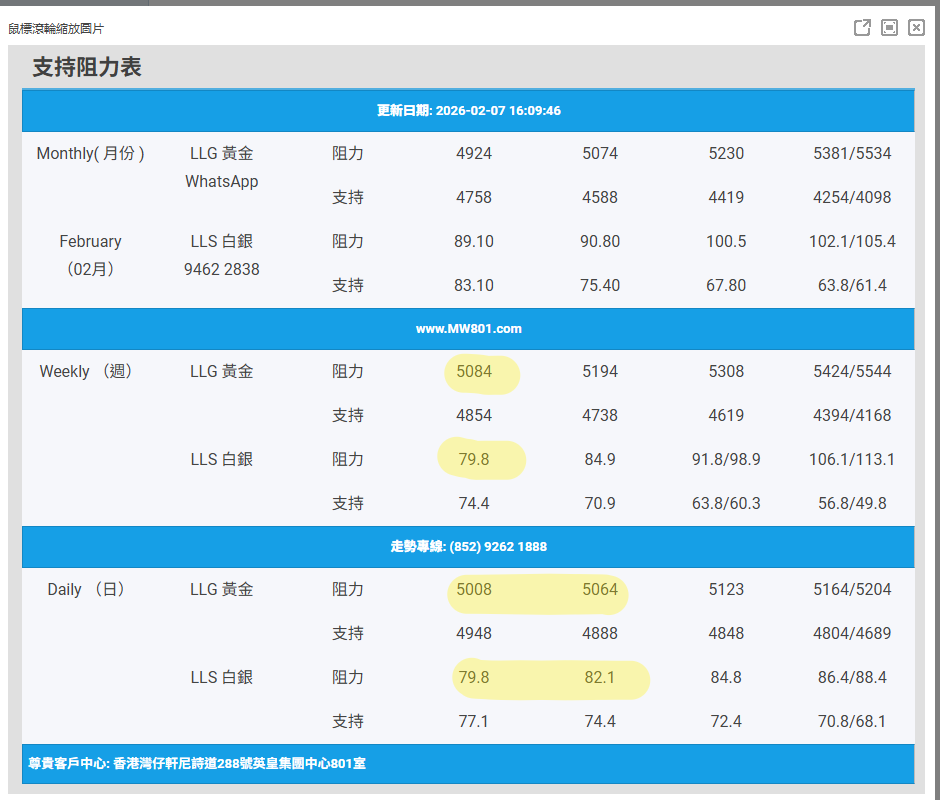940x800 pixels.
Task: Select monthly gold resistance value 5381/5534
Action: coord(852,154)
